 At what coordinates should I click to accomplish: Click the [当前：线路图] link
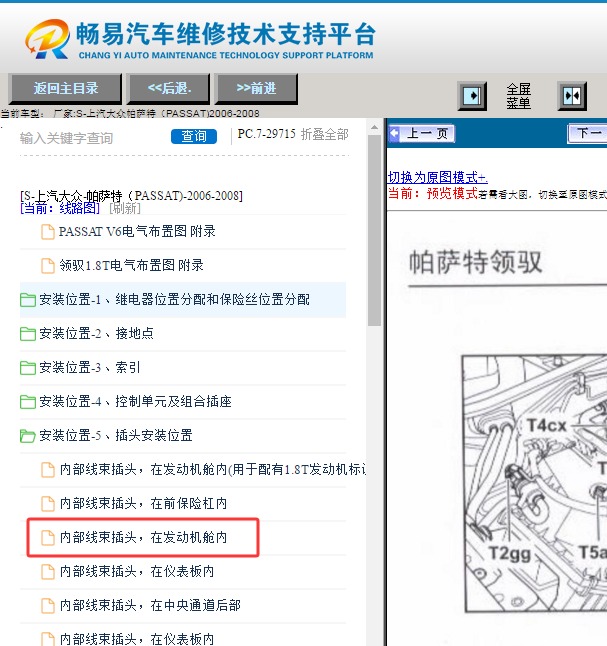click(x=60, y=208)
